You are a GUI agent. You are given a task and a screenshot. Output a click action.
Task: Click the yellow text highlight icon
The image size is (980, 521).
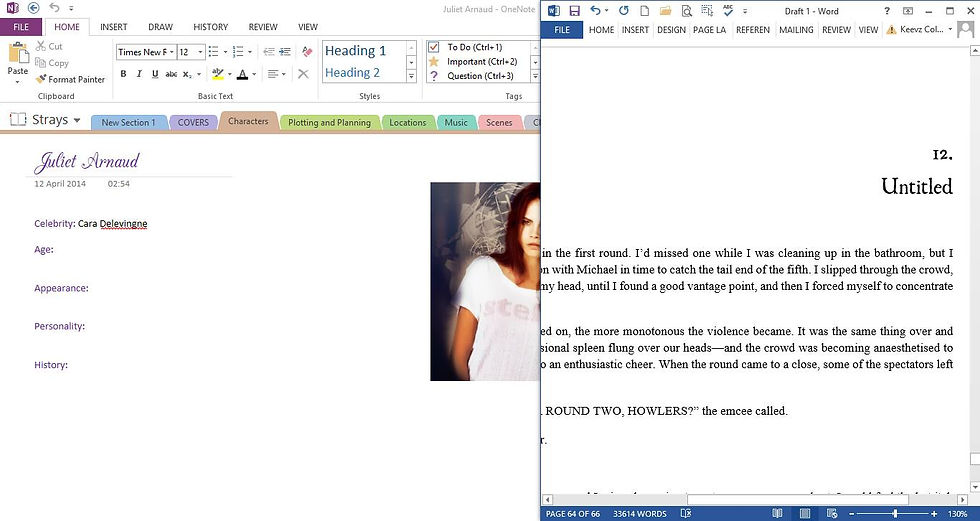(x=218, y=74)
